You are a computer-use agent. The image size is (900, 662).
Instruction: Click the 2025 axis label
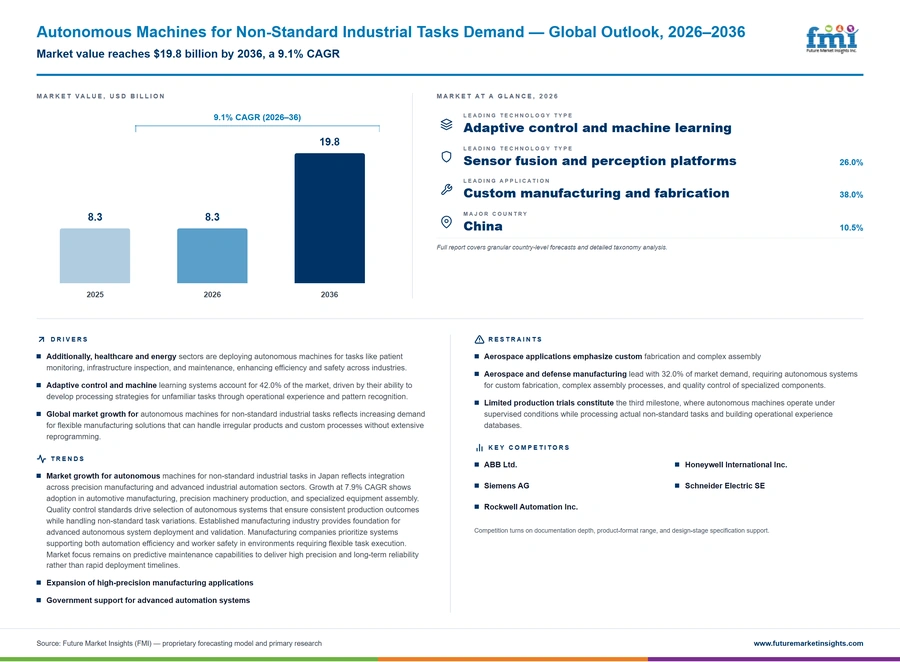[95, 295]
